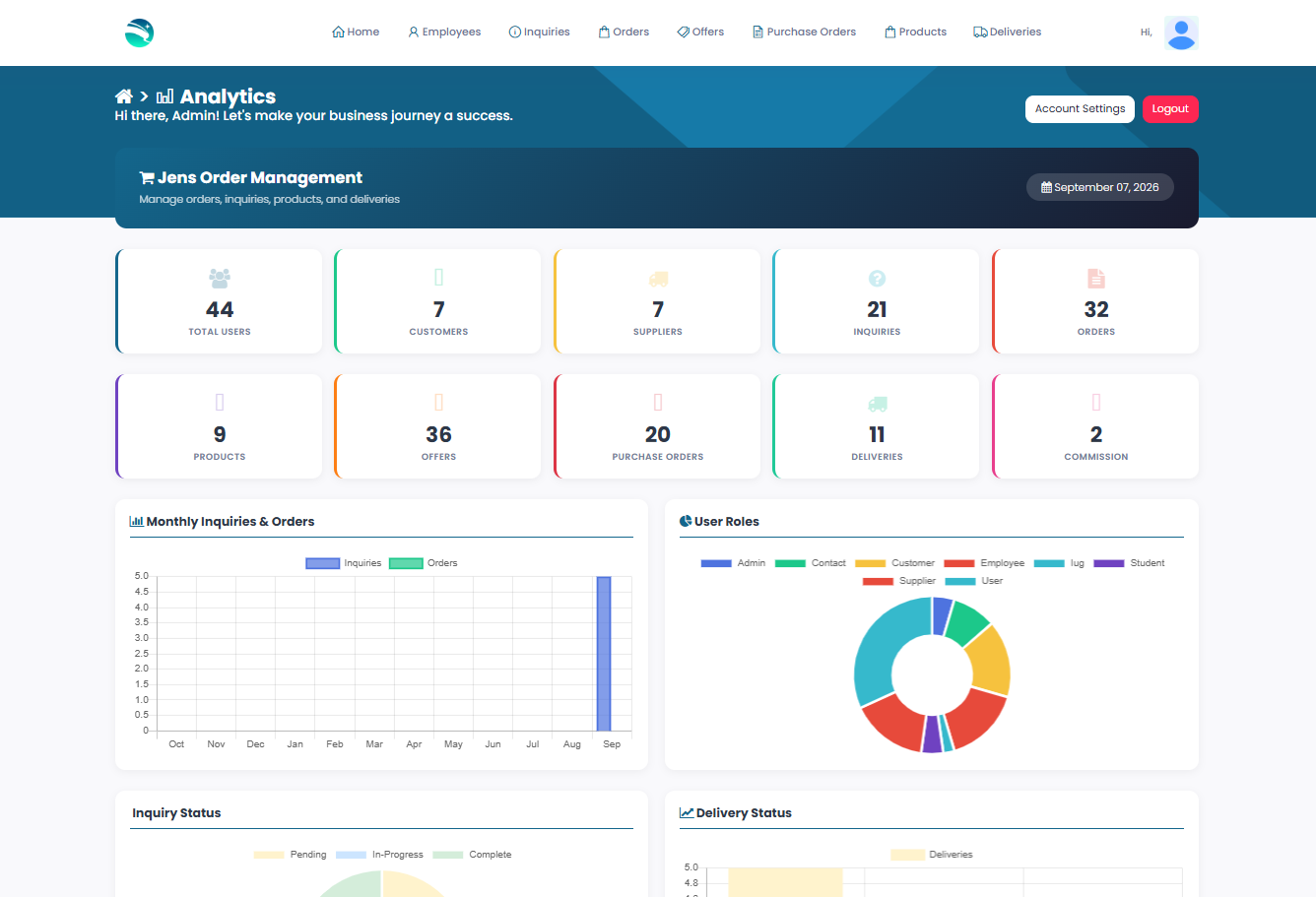Toggle the Pending legend in Inquiry Status
The image size is (1316, 897).
[x=290, y=855]
